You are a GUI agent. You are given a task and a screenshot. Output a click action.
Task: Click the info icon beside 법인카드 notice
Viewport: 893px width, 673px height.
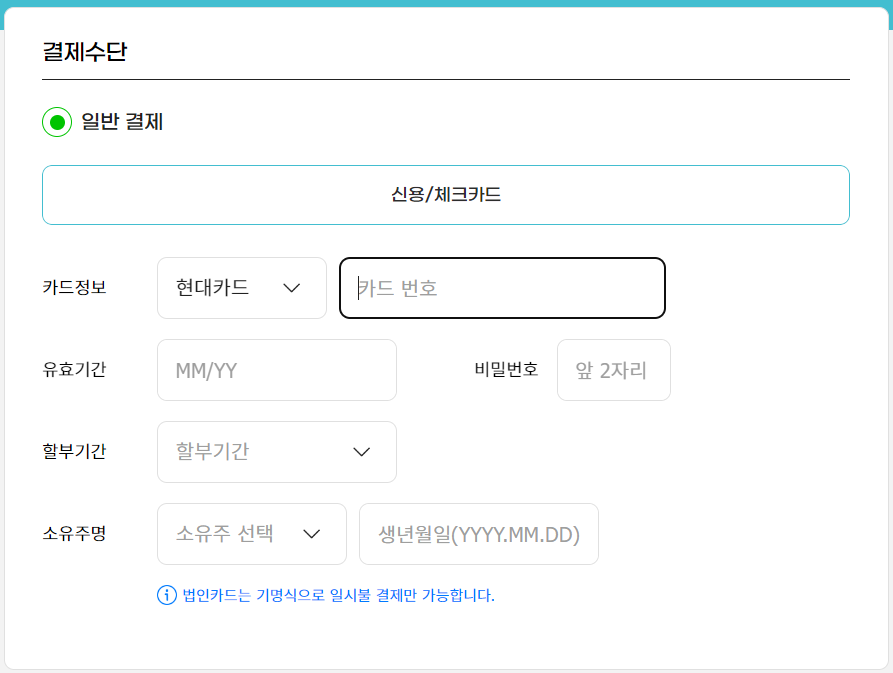[x=167, y=596]
